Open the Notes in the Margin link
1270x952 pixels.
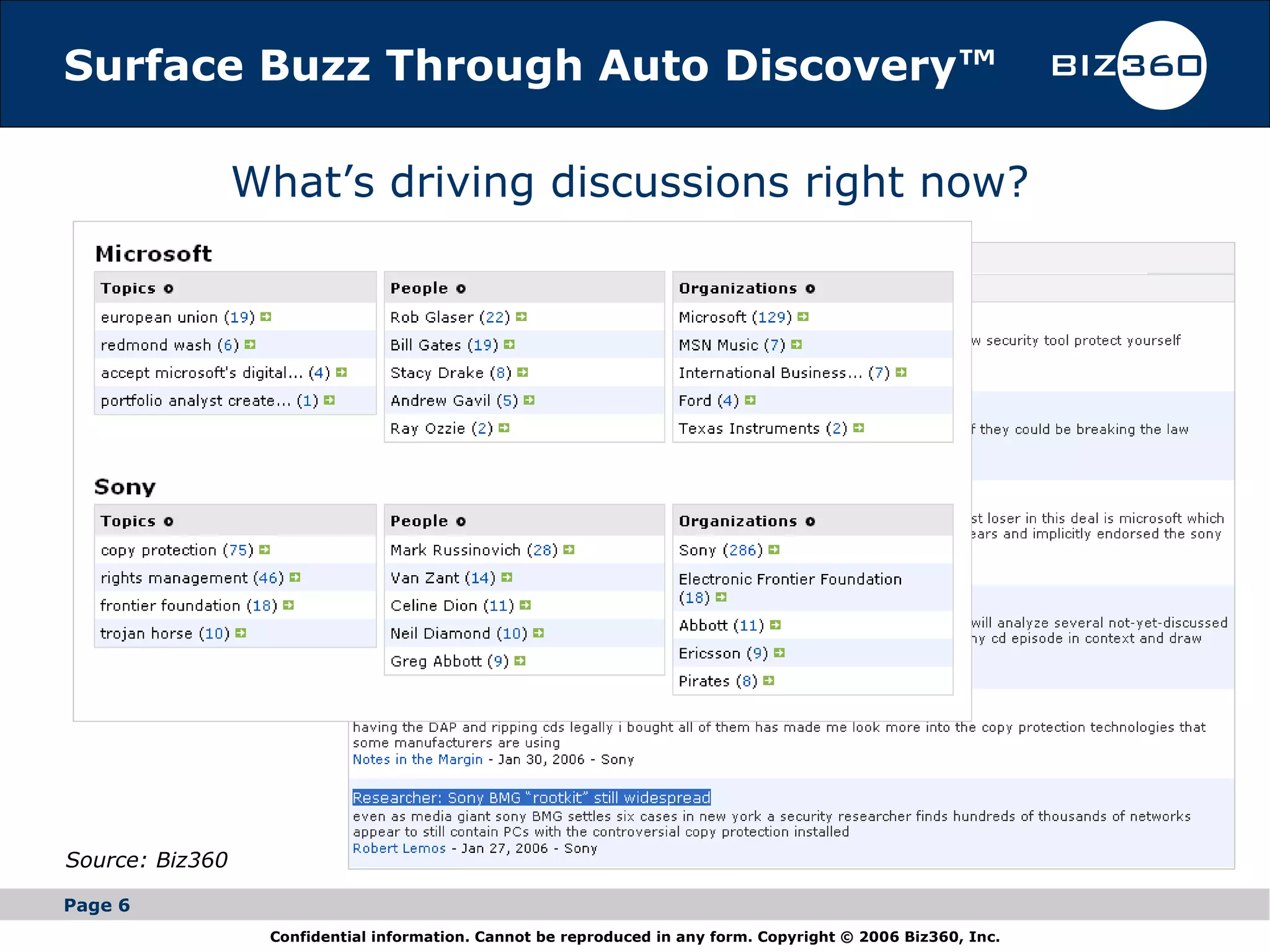417,759
